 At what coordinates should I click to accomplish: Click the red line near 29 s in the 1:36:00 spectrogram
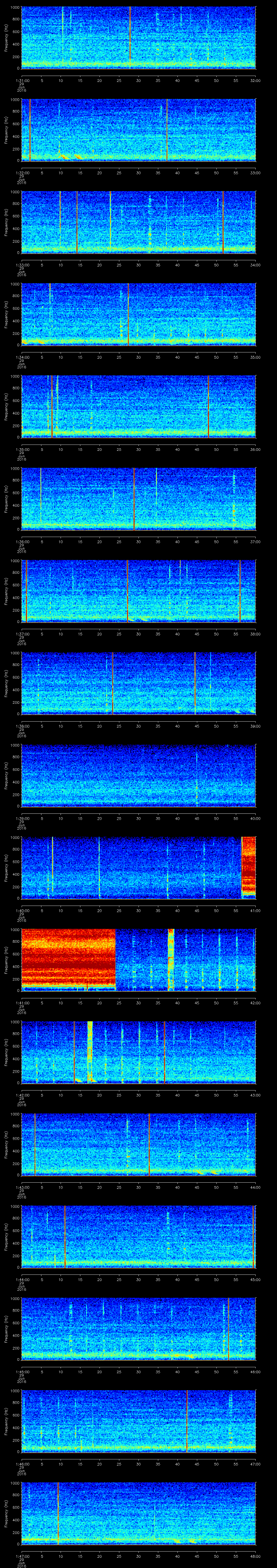point(134,499)
